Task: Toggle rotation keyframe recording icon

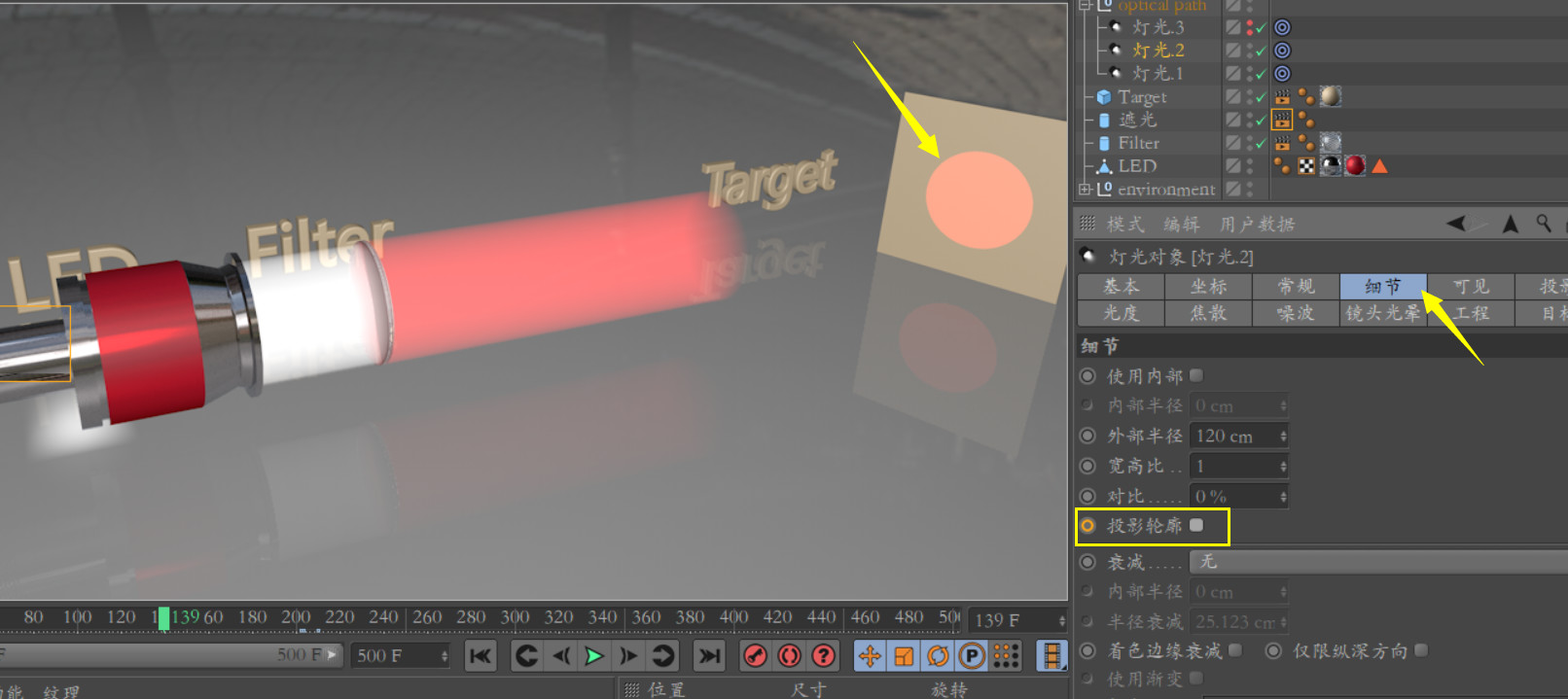Action: coord(938,656)
